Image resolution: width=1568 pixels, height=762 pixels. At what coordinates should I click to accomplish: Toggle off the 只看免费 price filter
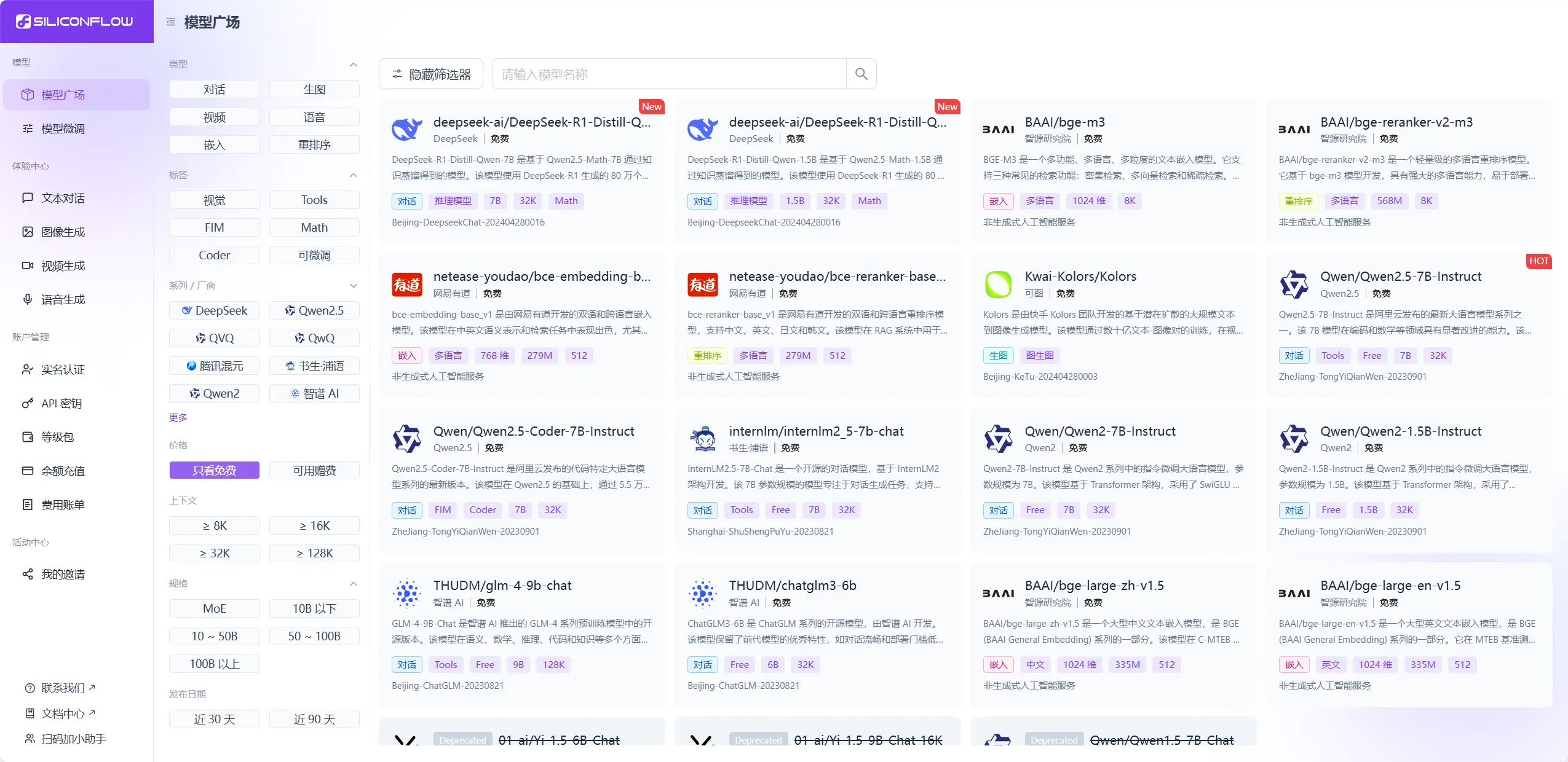tap(214, 470)
